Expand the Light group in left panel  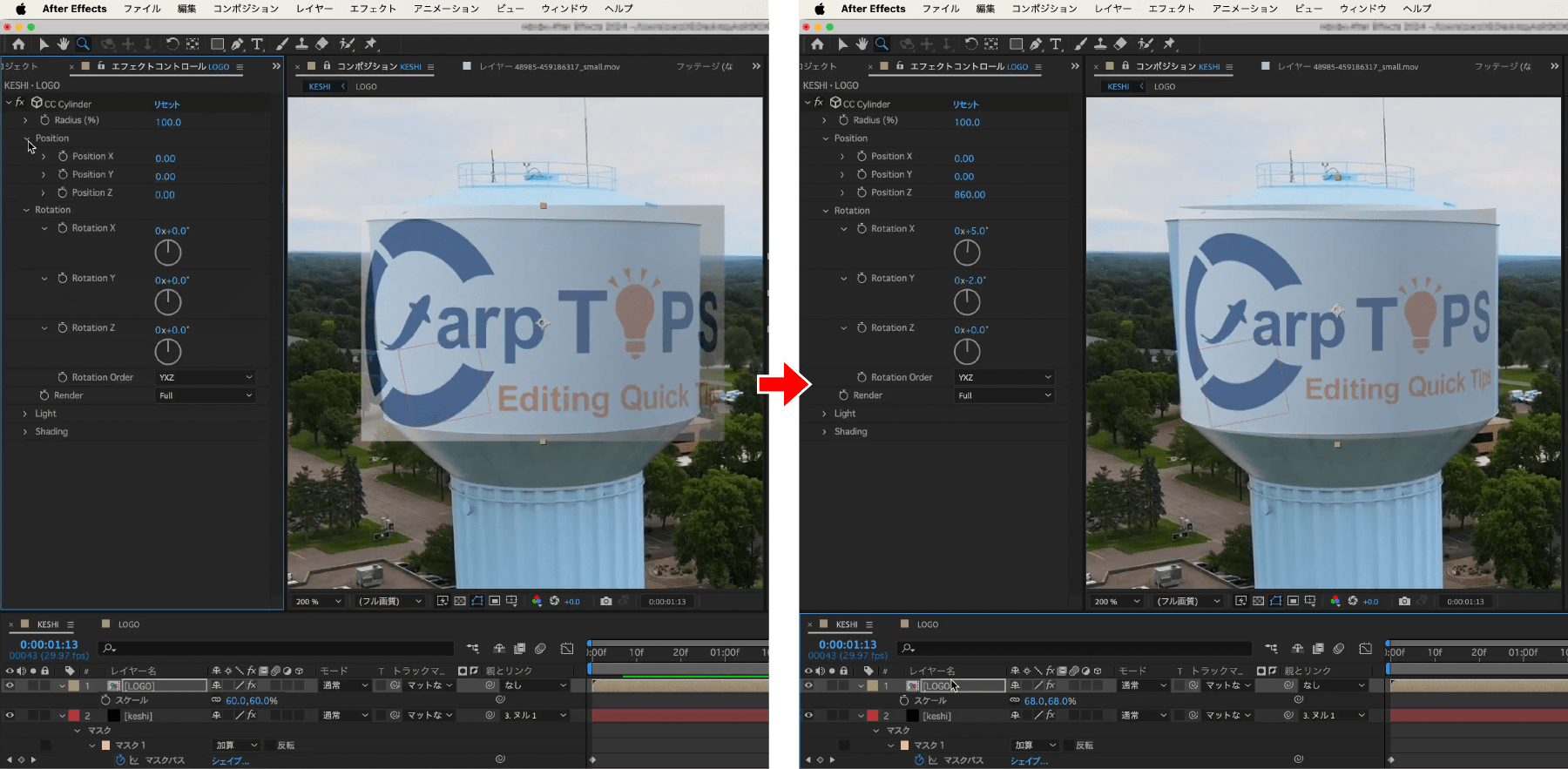25,414
